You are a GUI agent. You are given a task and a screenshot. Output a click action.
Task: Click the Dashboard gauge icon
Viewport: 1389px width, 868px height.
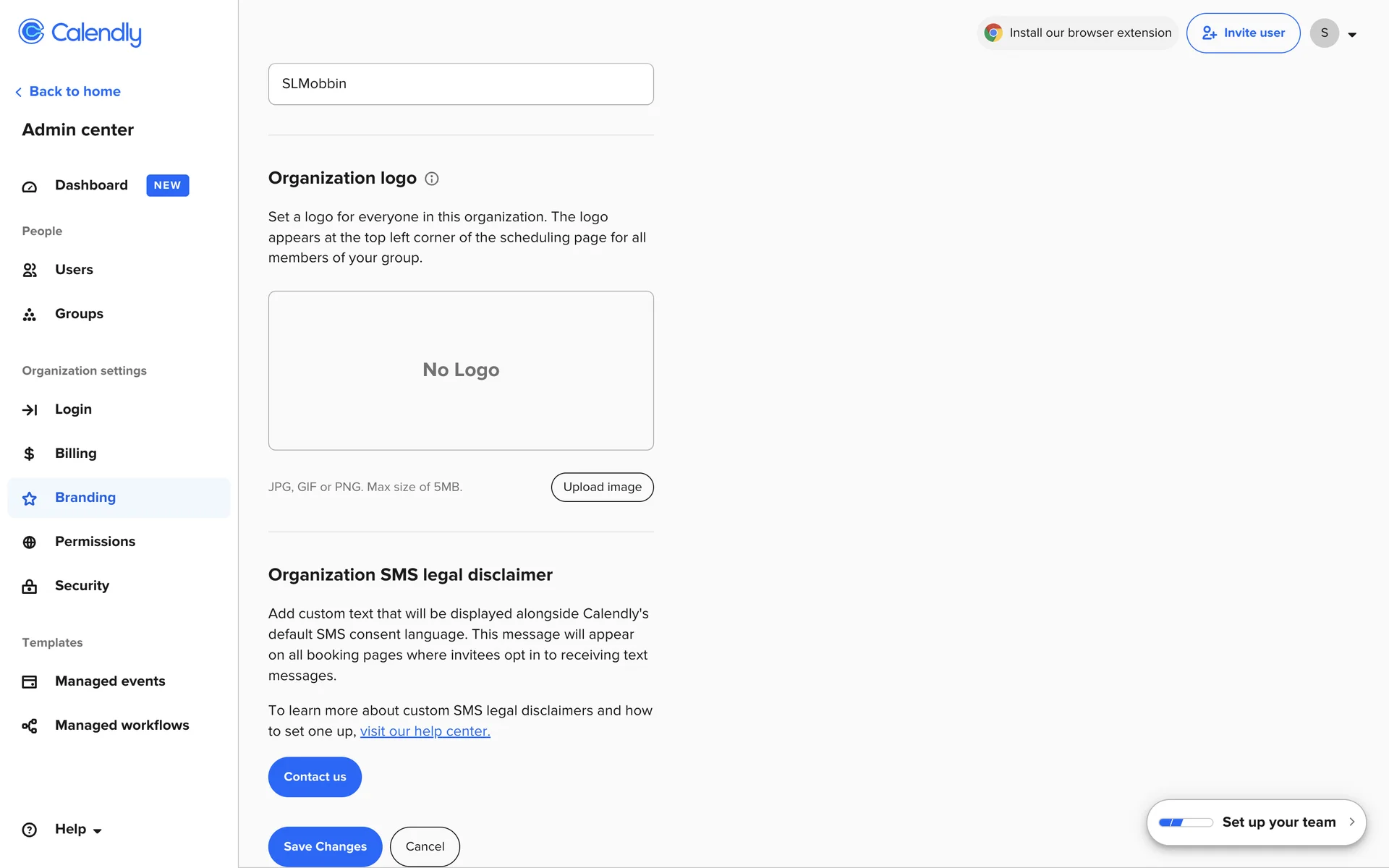point(30,187)
